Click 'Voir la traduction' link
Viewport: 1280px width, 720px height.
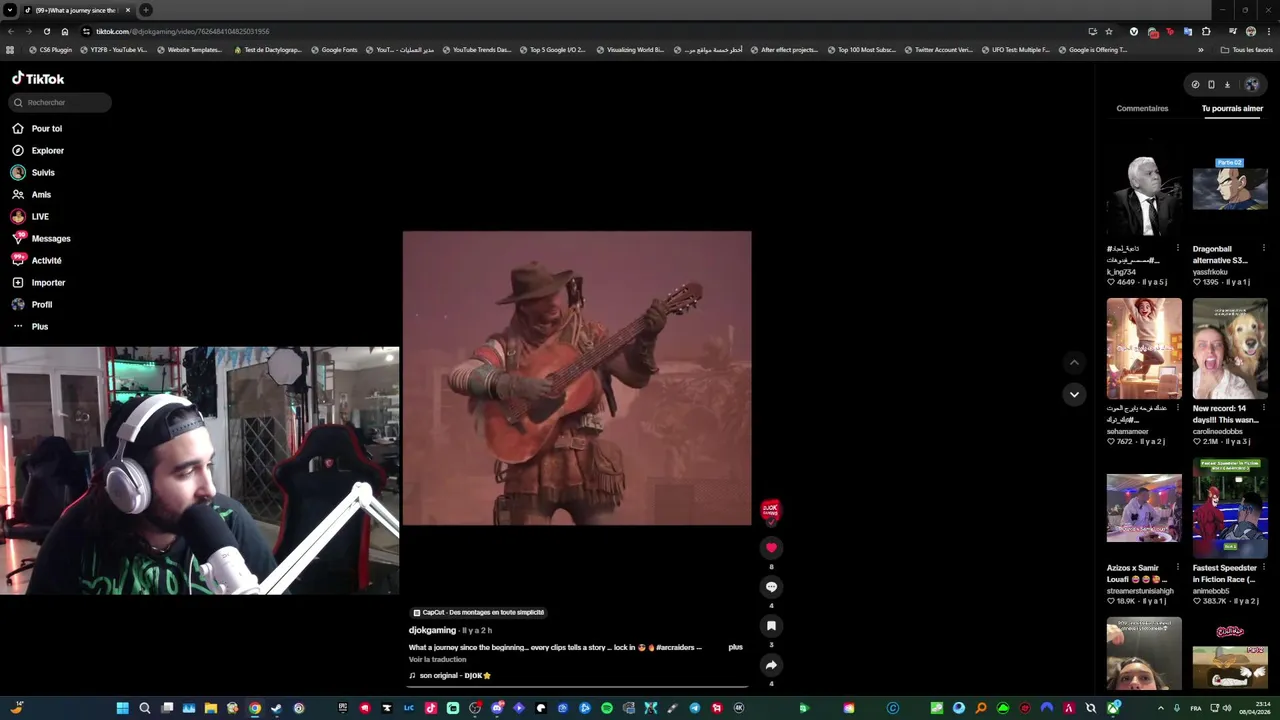tap(437, 659)
